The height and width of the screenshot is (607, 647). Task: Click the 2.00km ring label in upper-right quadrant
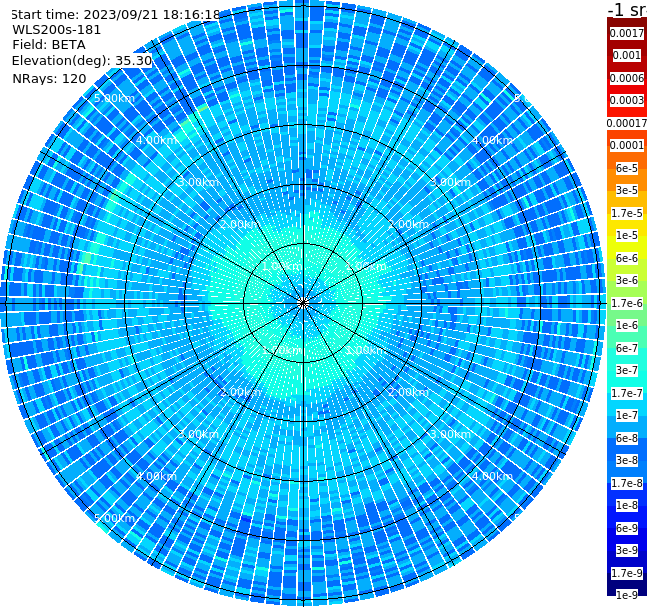(408, 224)
